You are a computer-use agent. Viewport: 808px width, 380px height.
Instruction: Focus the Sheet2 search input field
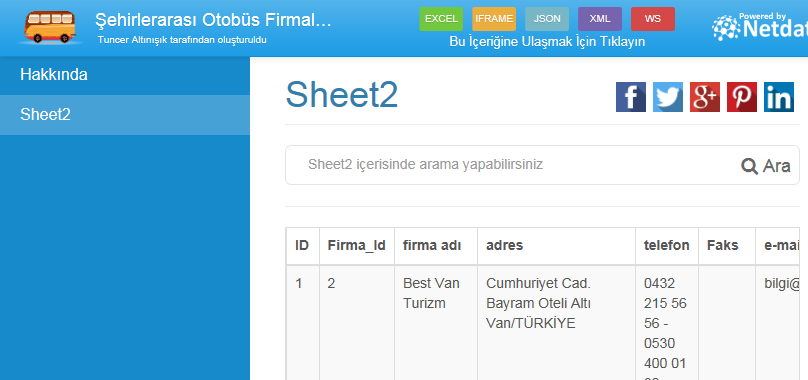(x=510, y=165)
